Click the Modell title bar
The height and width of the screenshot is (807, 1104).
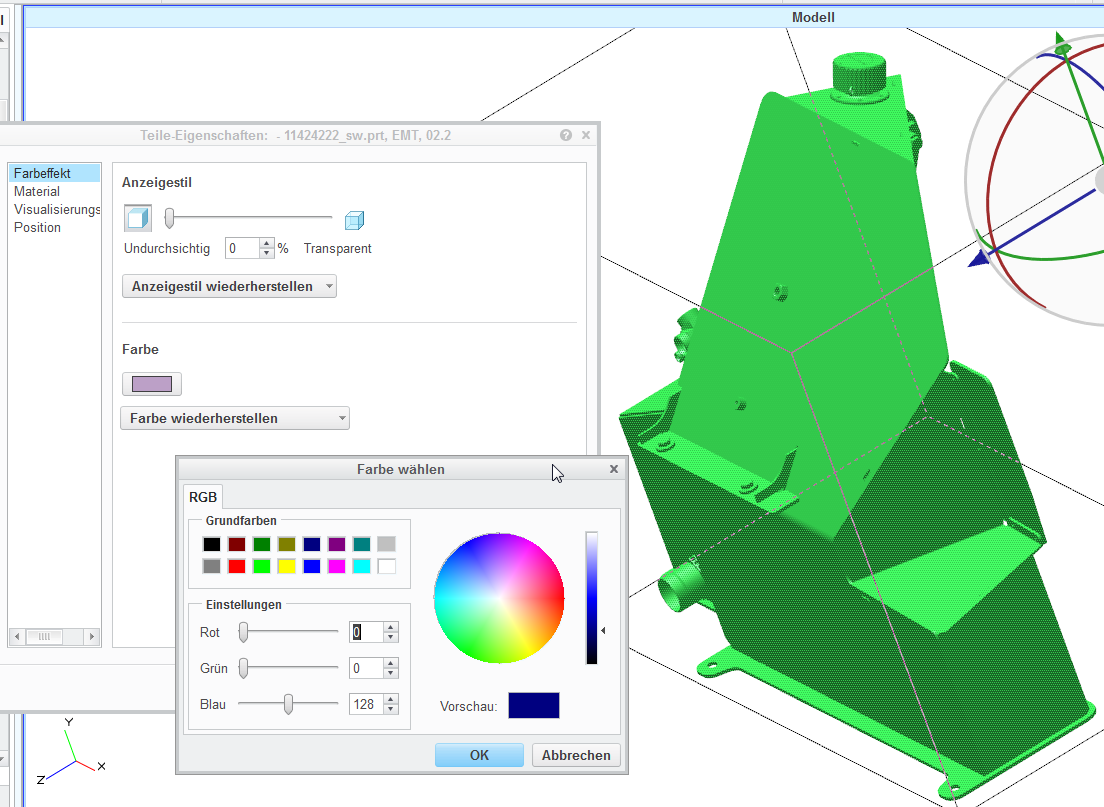point(563,17)
